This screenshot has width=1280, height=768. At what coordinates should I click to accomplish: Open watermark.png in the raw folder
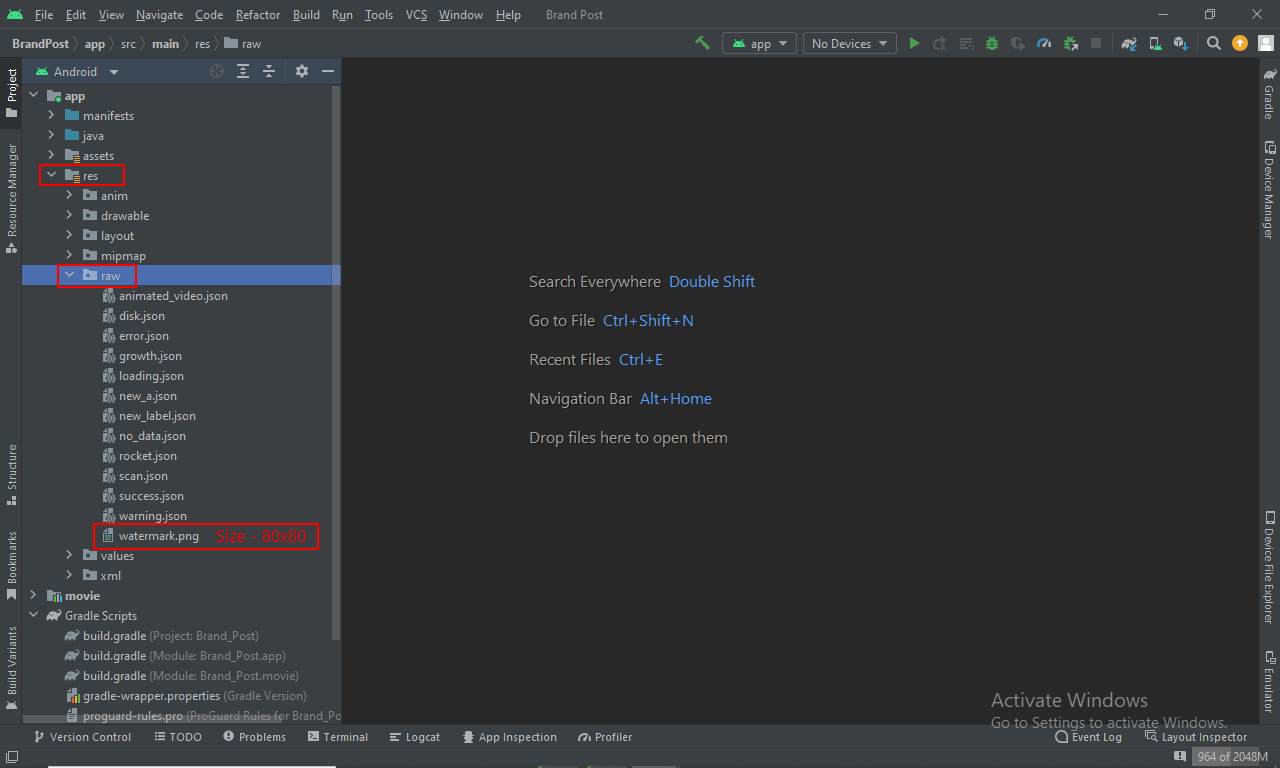coord(158,536)
